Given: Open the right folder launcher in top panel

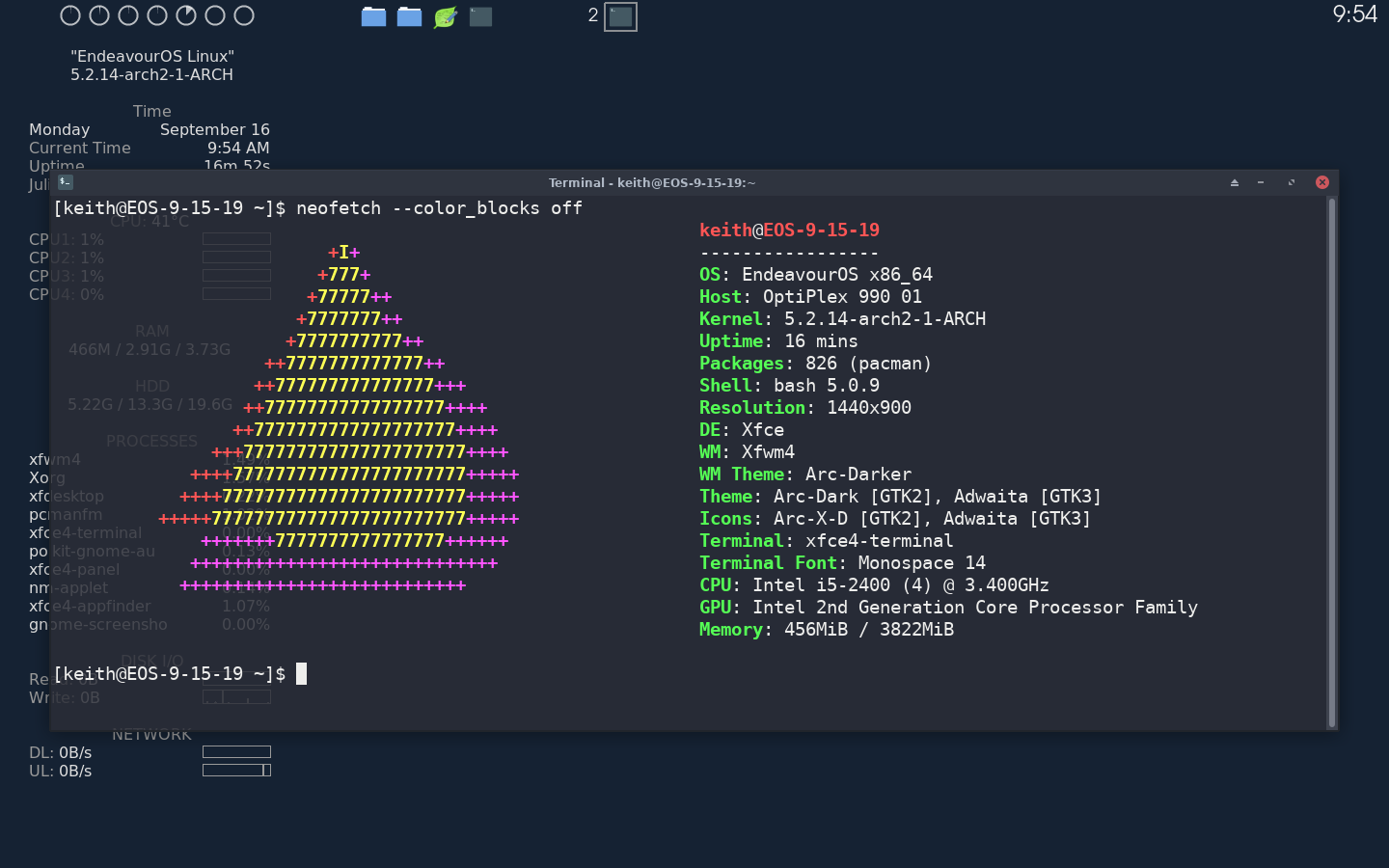Looking at the screenshot, I should click(410, 16).
